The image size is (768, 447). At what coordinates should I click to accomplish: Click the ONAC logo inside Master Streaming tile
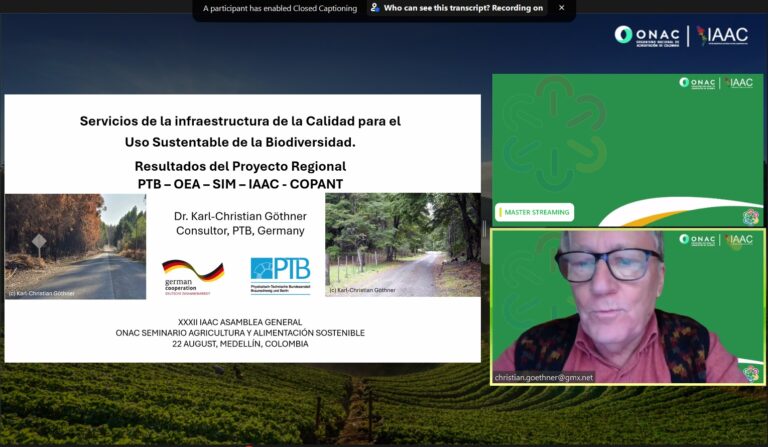point(697,83)
